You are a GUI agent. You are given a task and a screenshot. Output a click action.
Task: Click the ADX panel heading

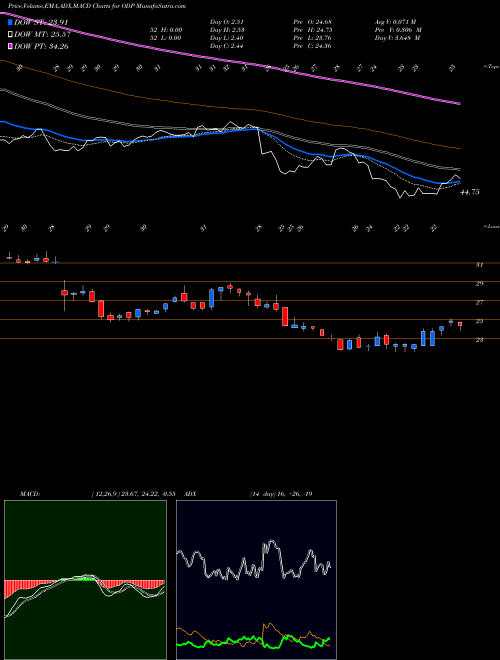[191, 494]
